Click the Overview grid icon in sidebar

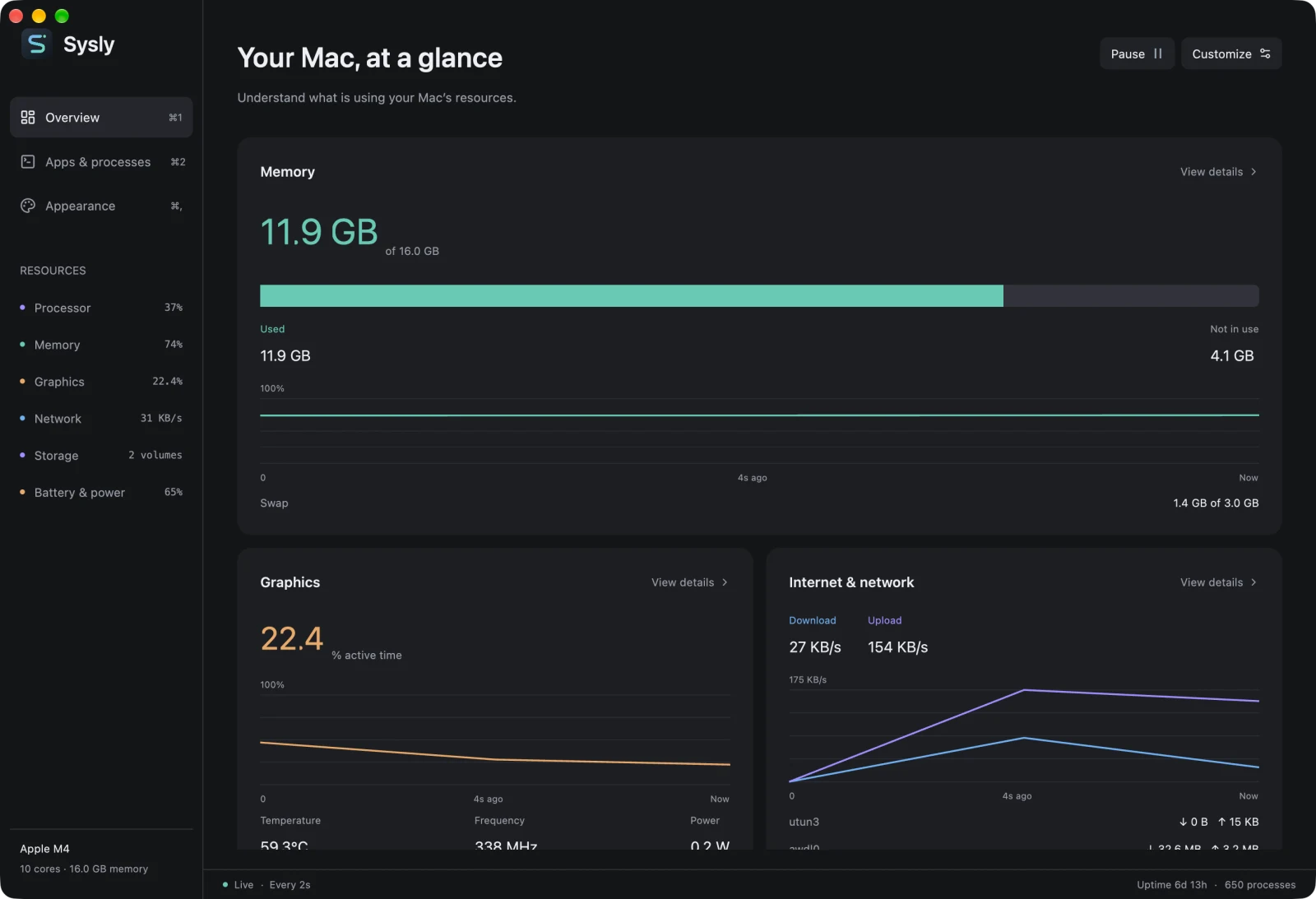tap(28, 118)
